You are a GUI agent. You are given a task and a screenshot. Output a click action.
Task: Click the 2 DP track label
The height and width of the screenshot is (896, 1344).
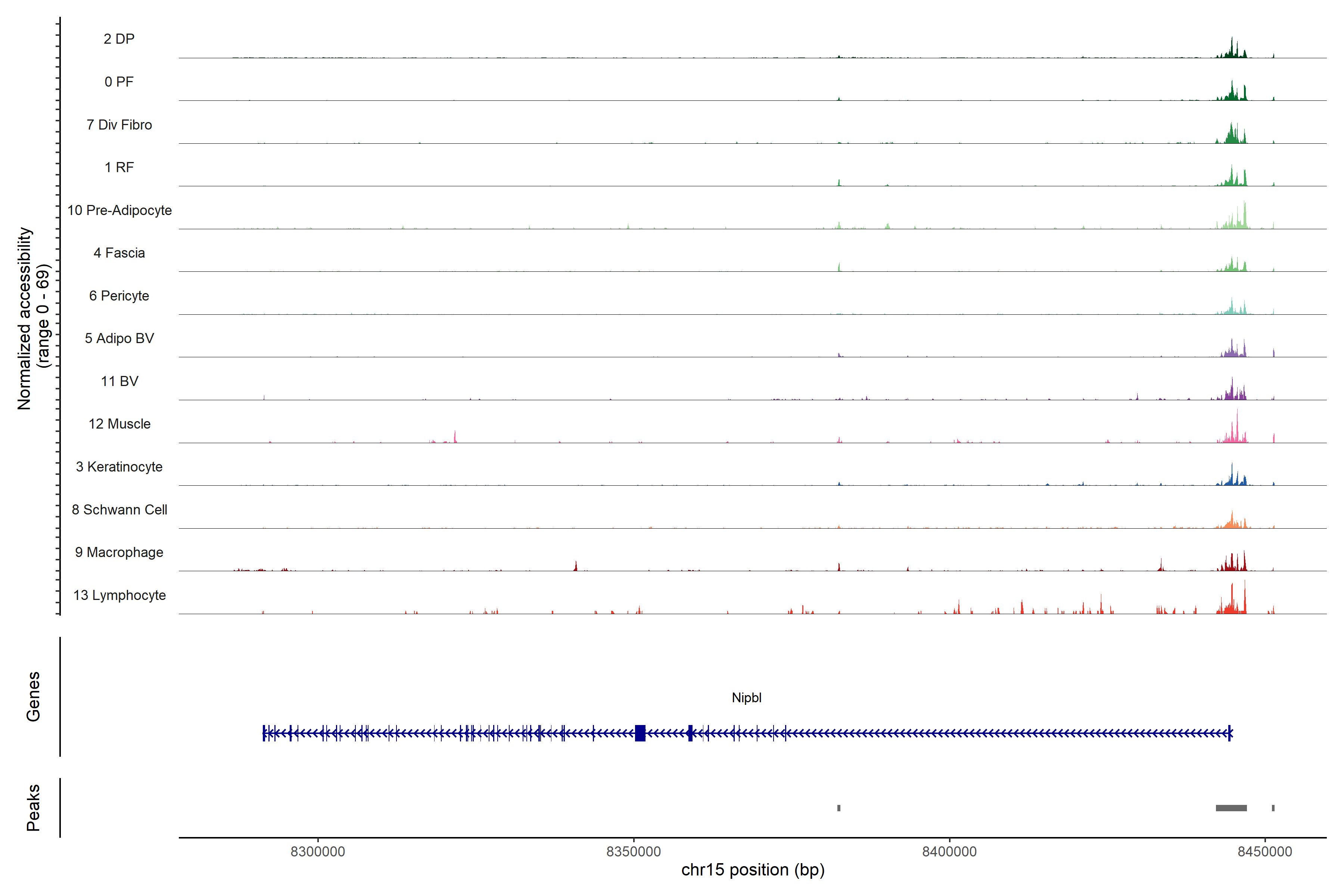coord(119,39)
